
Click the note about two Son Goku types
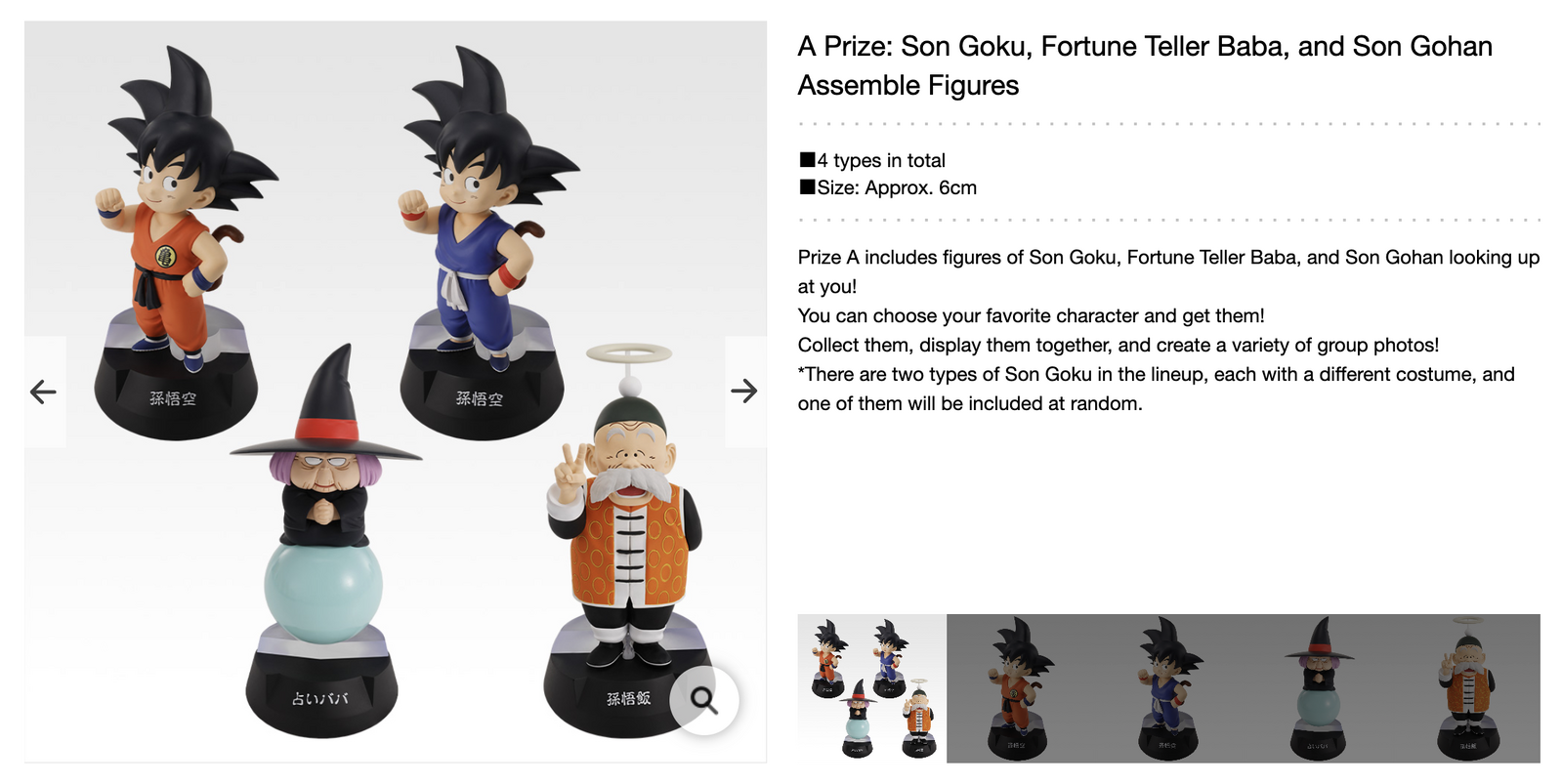coord(1156,389)
